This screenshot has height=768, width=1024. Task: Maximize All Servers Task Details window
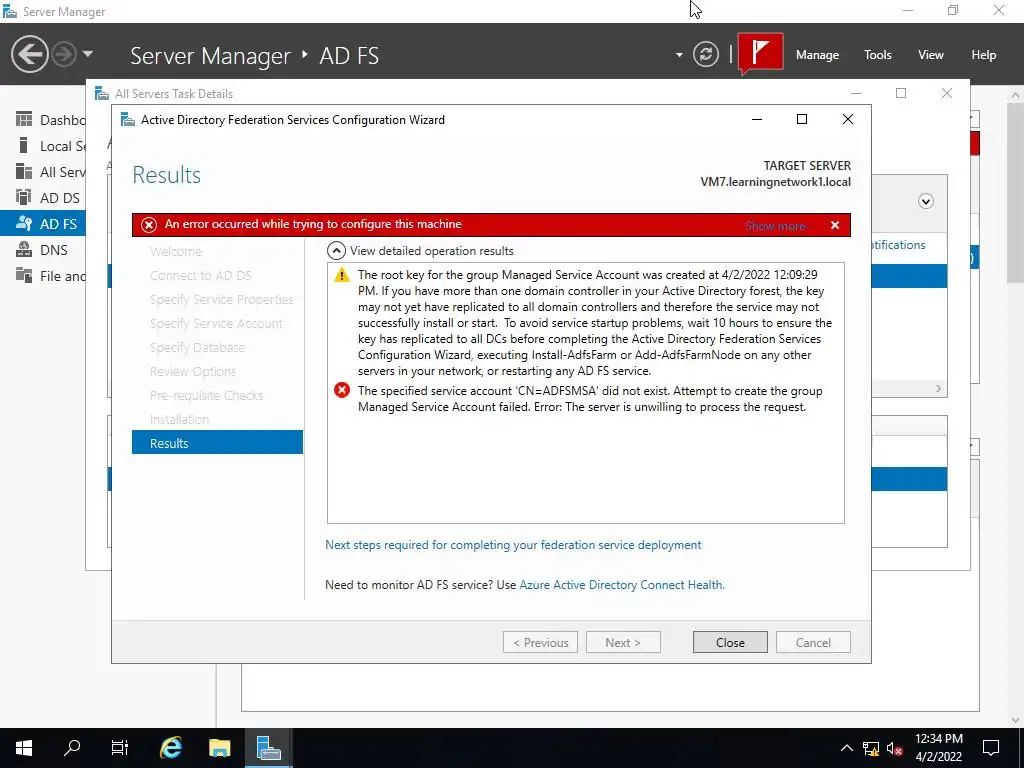(x=901, y=93)
